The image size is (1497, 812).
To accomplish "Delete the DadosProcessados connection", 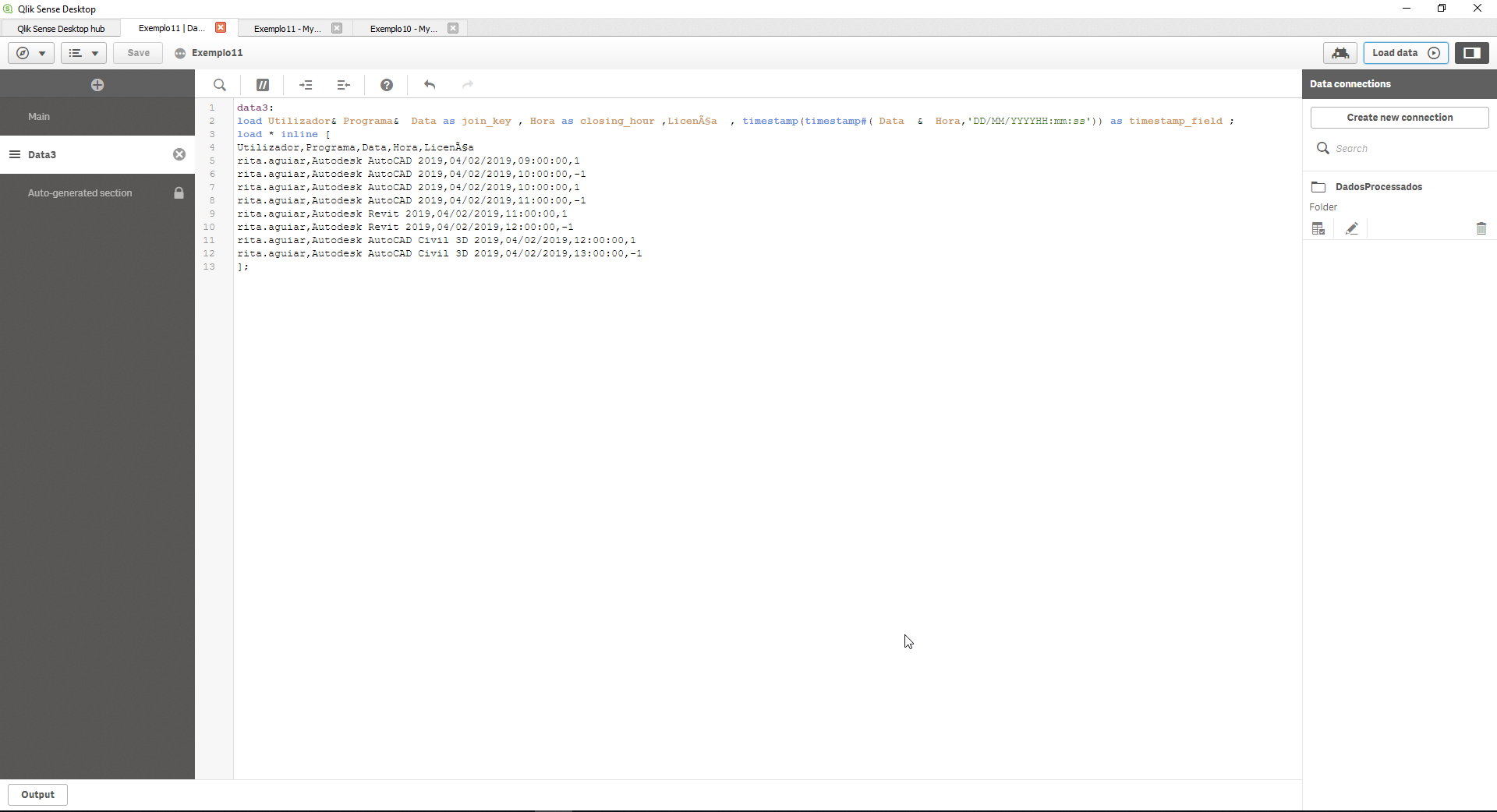I will tap(1481, 228).
